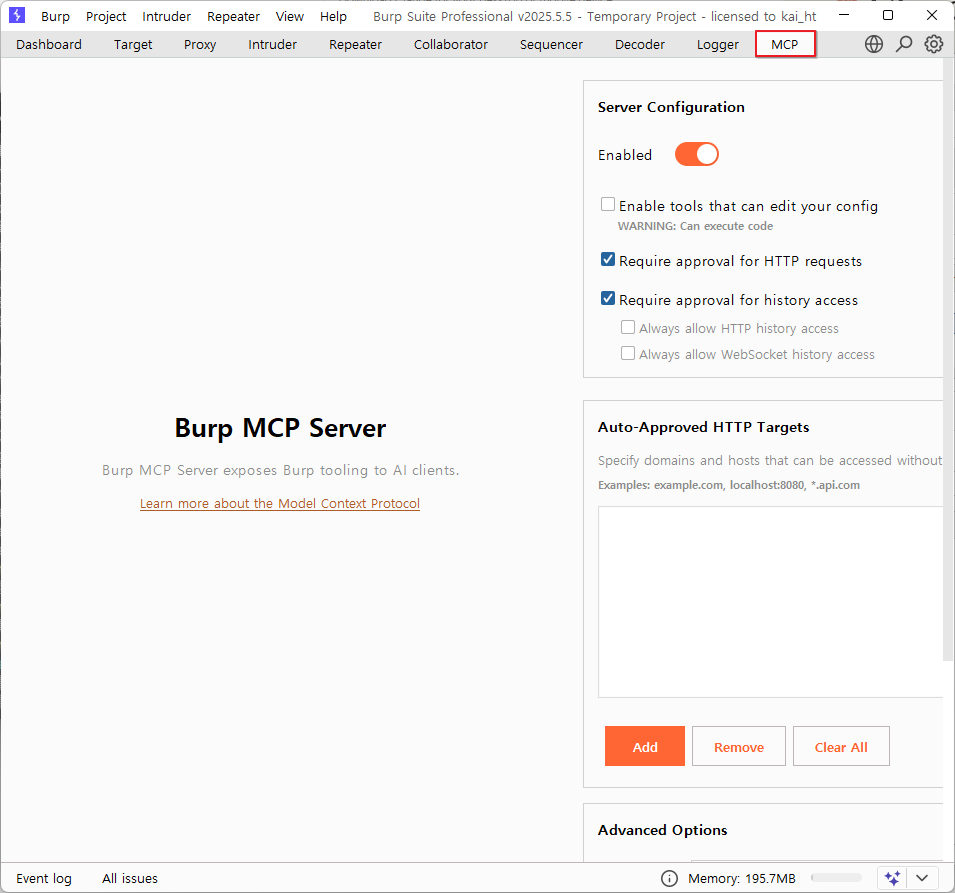Click the memory info circle icon
The height and width of the screenshot is (893, 955).
click(669, 878)
